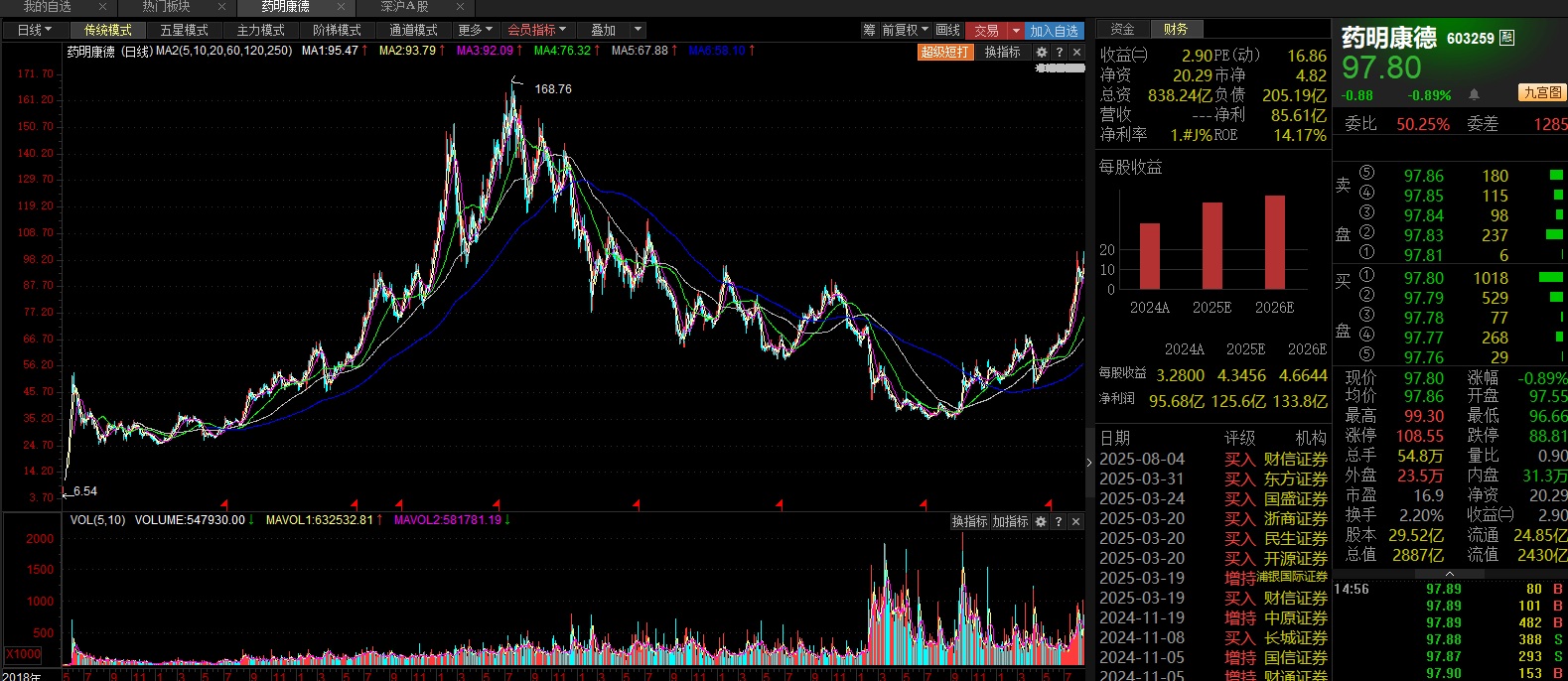Select the 热门板块 tab

167,7
